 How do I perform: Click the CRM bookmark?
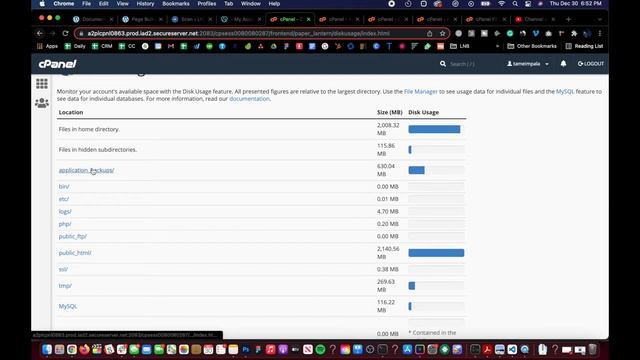click(102, 46)
